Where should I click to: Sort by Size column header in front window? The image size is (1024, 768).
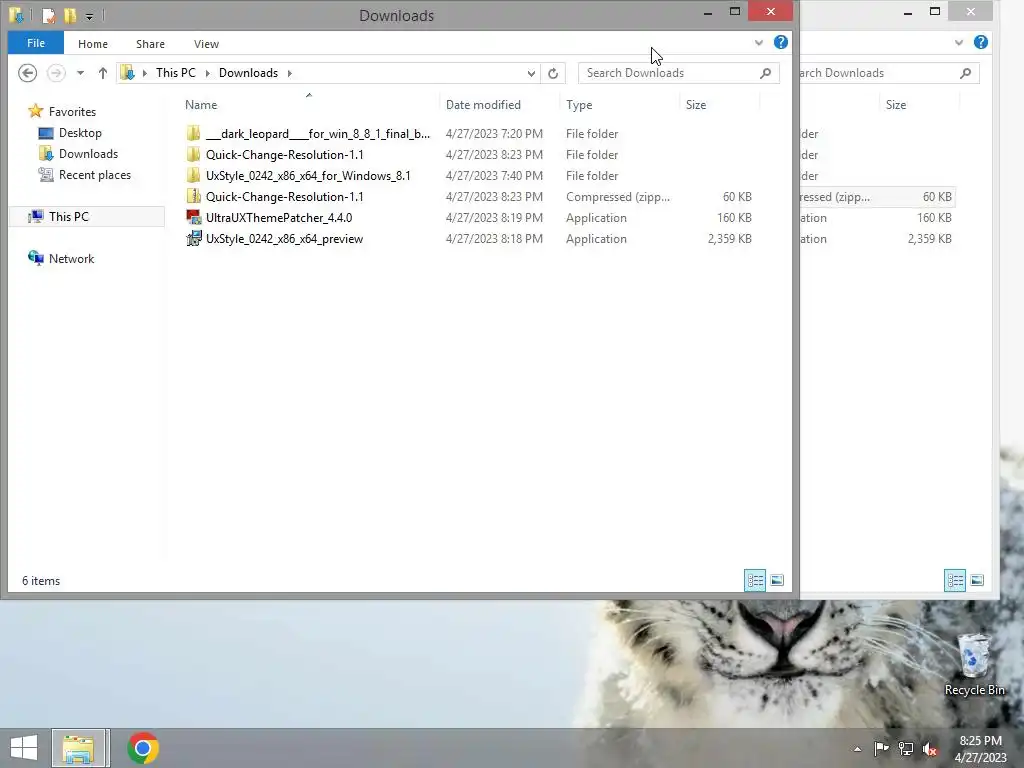(696, 104)
